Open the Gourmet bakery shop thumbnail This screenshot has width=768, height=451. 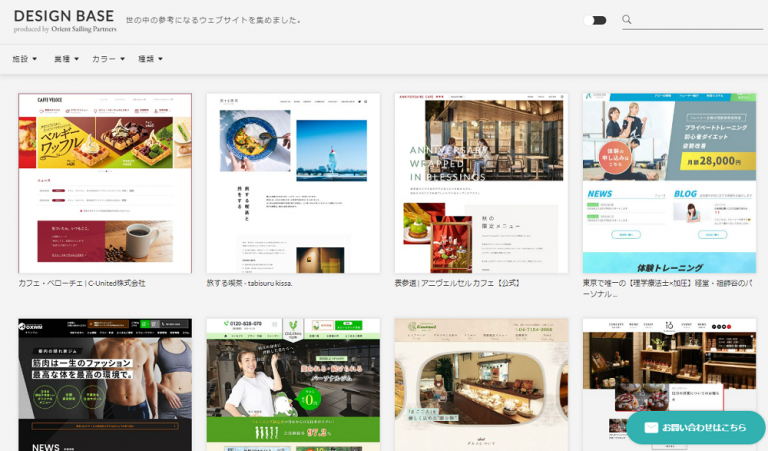[x=481, y=385]
